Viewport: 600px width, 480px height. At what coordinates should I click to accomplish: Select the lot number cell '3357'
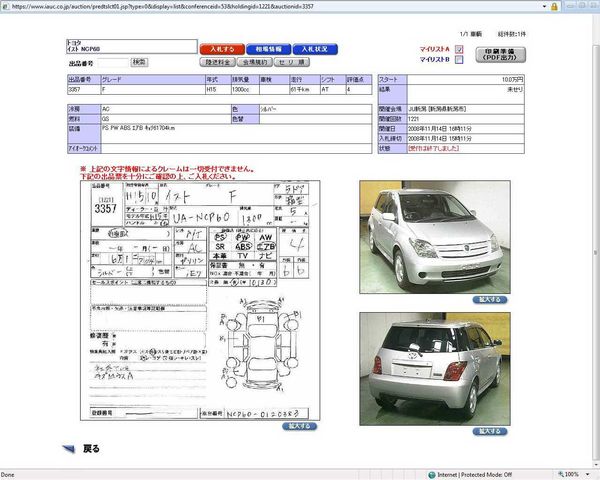[x=84, y=90]
